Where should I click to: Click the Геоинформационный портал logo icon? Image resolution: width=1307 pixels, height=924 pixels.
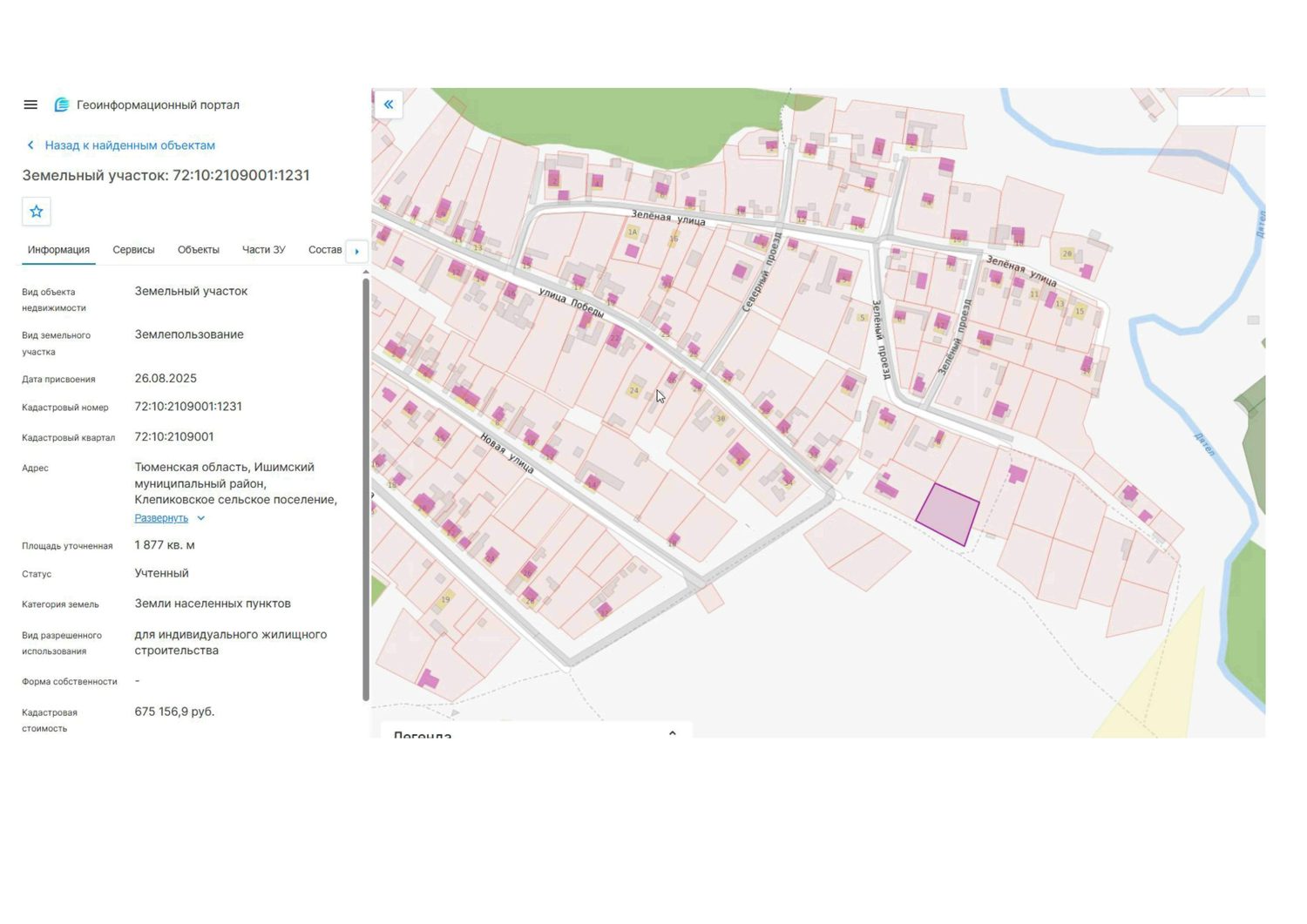coord(62,105)
